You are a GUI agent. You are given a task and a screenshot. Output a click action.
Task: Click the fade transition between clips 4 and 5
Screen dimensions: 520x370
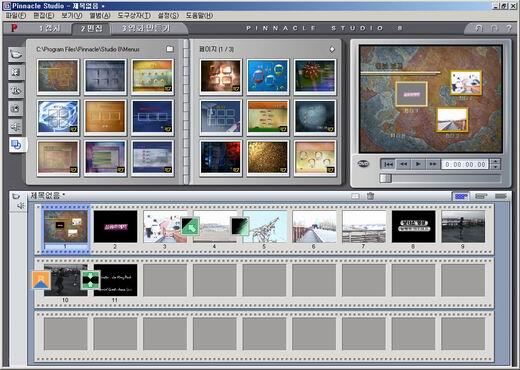point(240,226)
